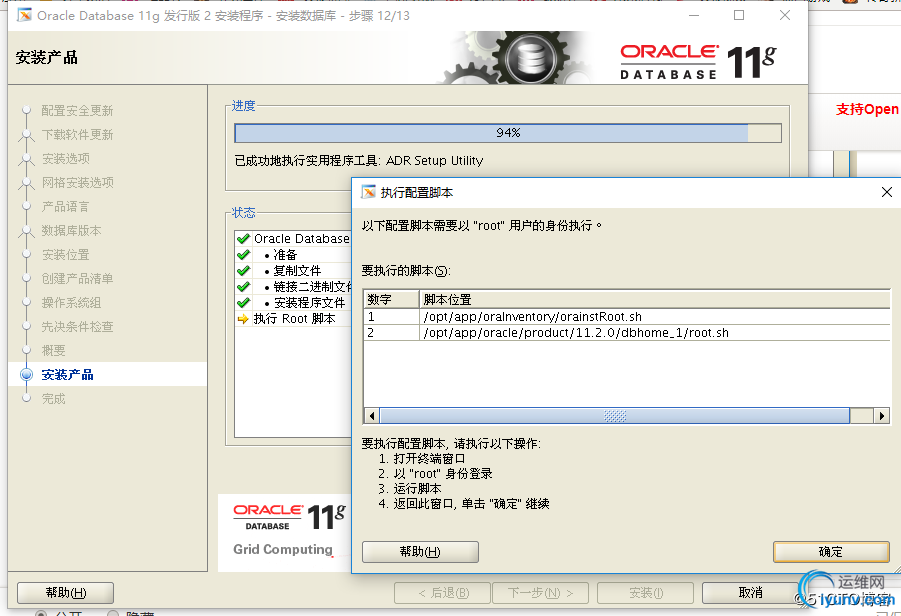Viewport: 901px width, 616px height.
Task: Select the 配置安全更新 step
Action: (78, 110)
